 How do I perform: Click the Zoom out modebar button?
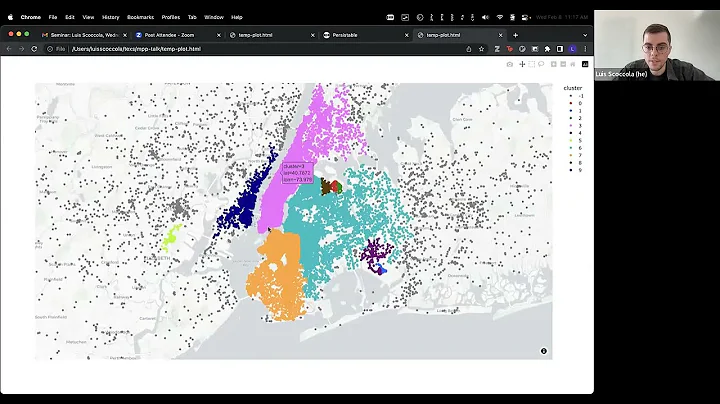coord(563,64)
